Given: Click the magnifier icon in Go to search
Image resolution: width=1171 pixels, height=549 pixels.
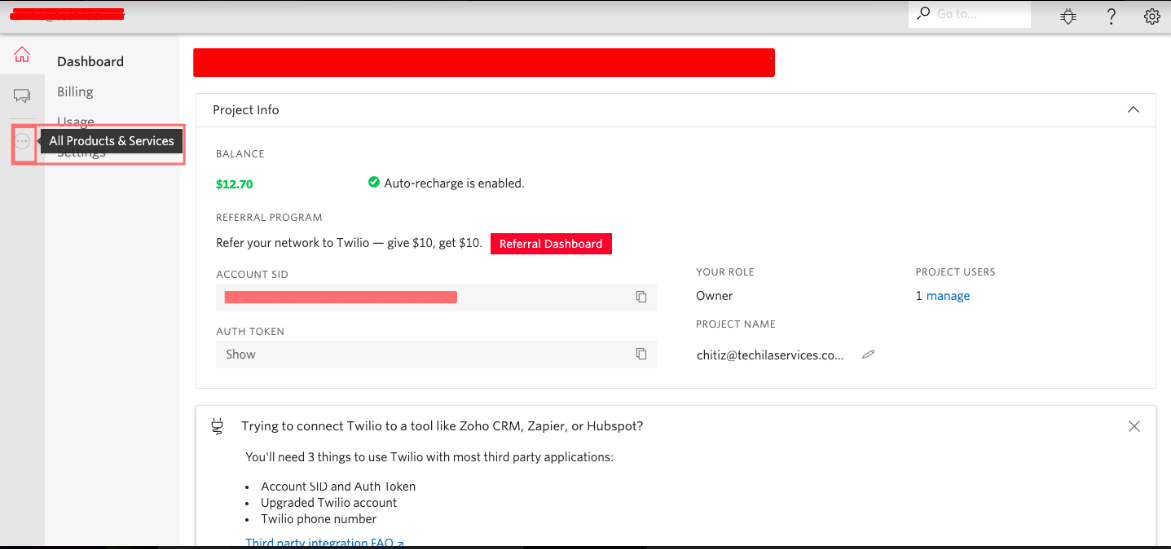Looking at the screenshot, I should tap(923, 13).
